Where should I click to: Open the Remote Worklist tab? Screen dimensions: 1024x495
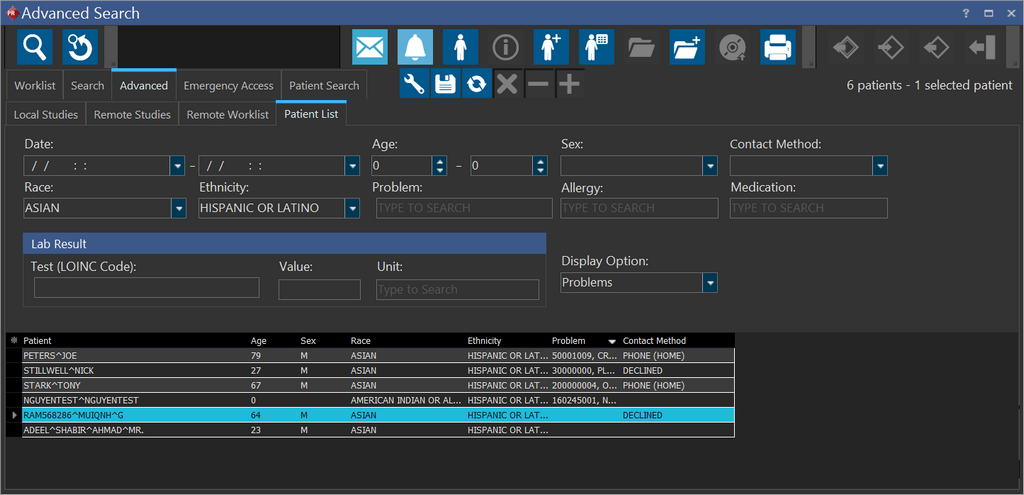tap(227, 115)
